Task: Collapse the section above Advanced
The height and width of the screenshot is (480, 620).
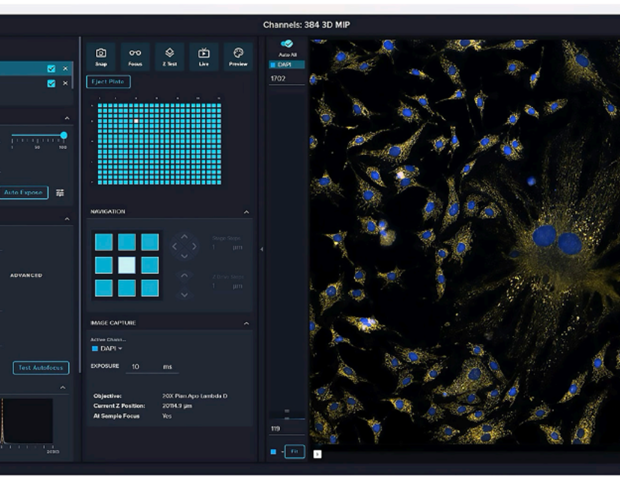Action: (x=67, y=219)
